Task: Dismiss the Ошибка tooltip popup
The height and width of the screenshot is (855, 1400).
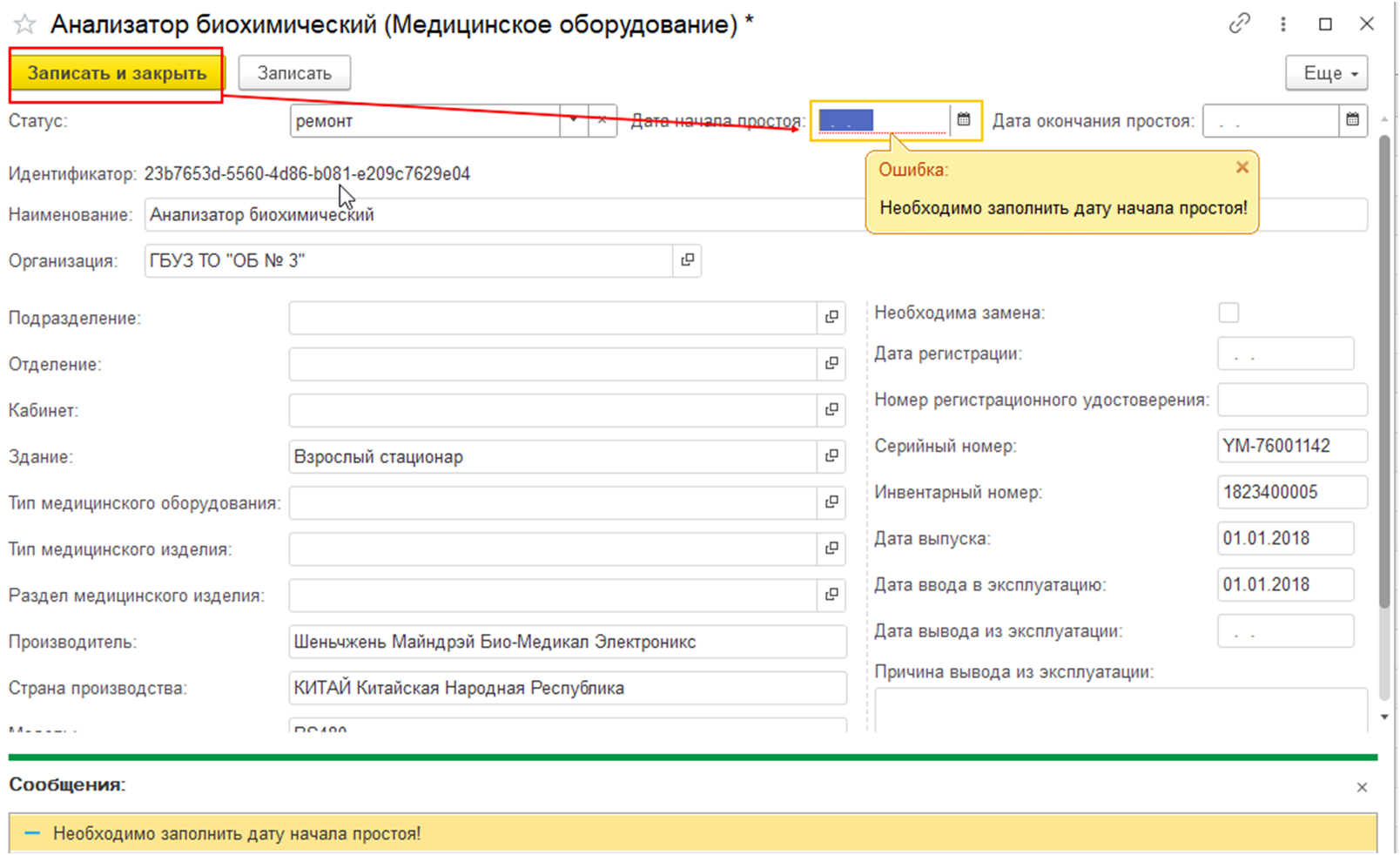Action: click(1242, 167)
